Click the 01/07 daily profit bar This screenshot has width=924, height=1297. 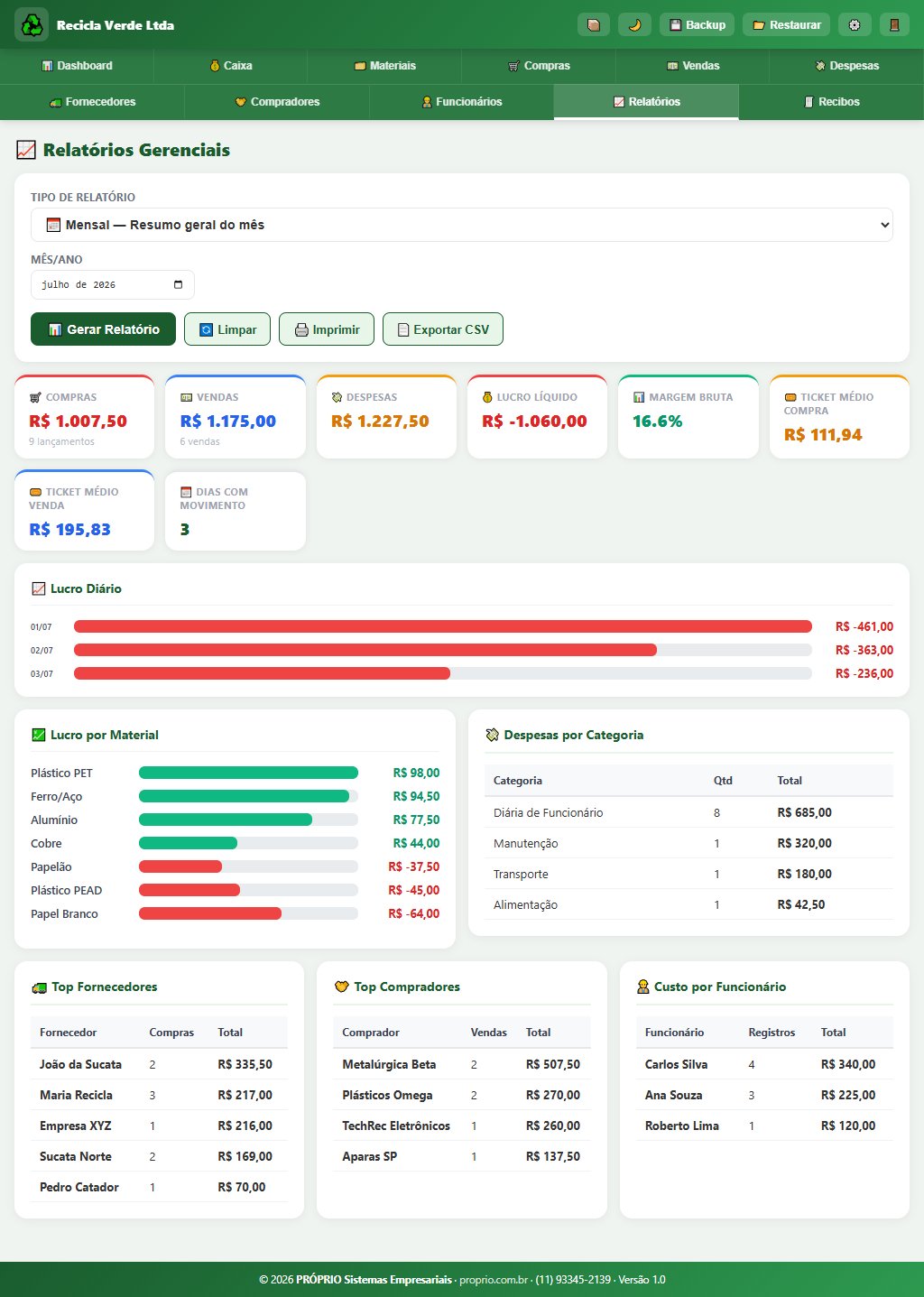(x=443, y=626)
